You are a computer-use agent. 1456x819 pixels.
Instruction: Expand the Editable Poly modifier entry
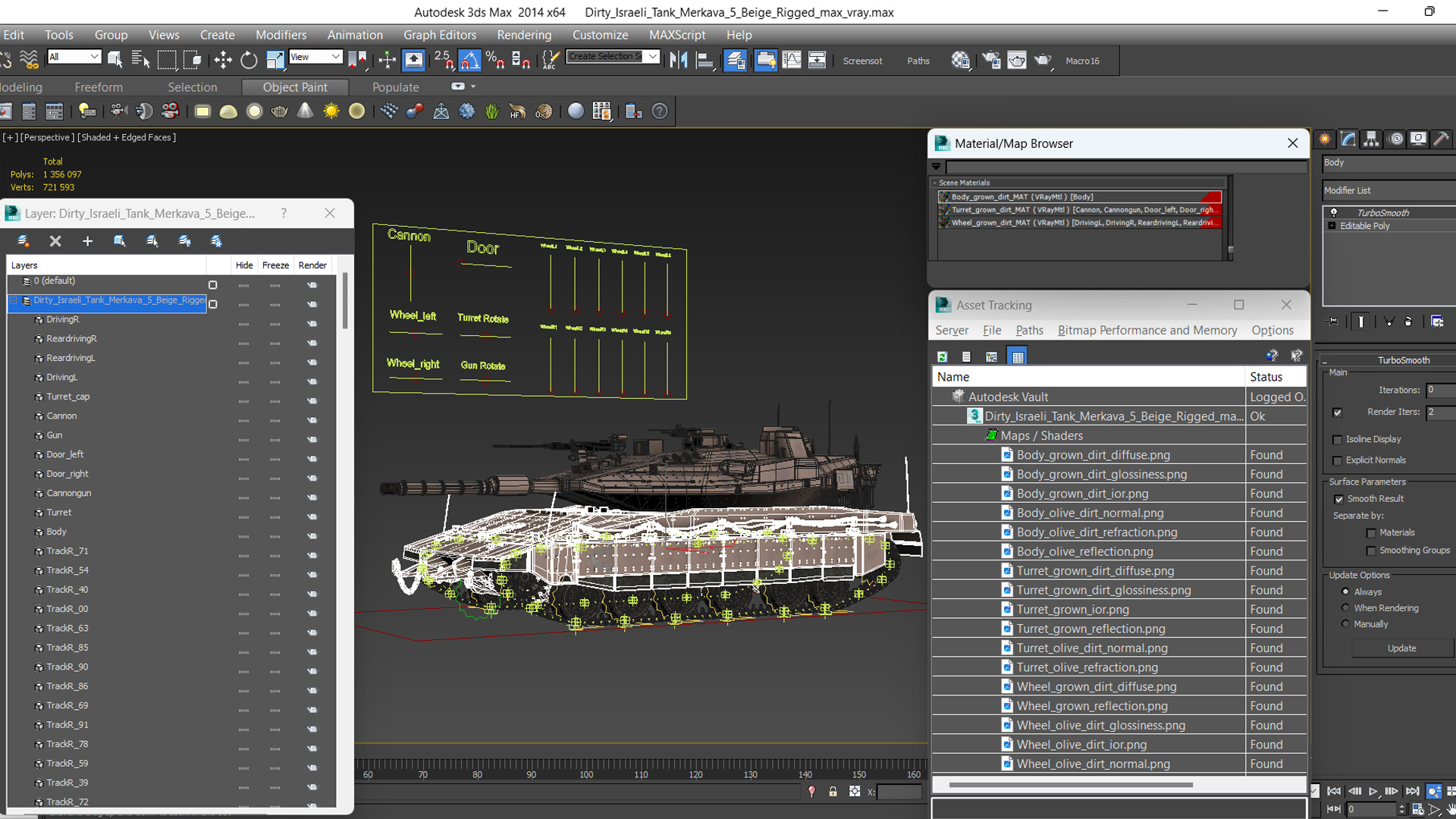(1332, 226)
